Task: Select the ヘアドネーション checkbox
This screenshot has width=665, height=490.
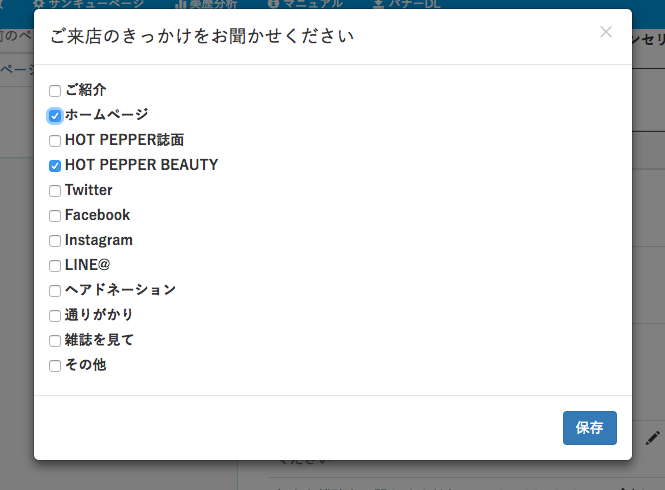Action: pos(55,291)
